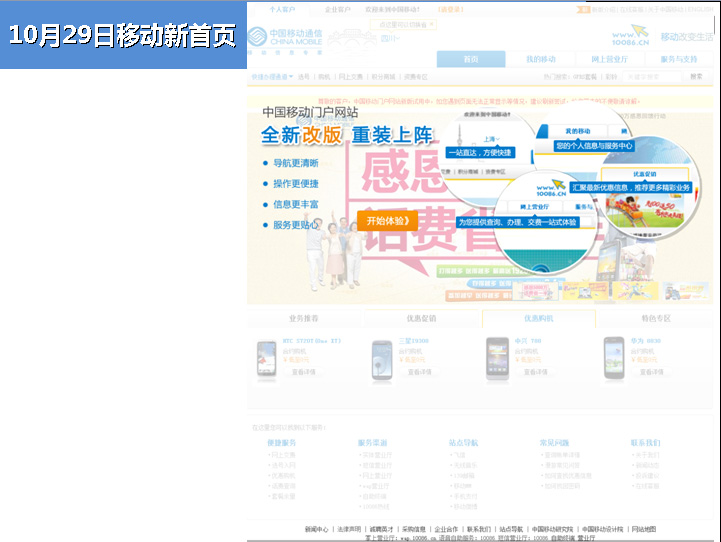The image size is (721, 542).
Task: Open the 中兴 T80 product link
Action: point(528,341)
